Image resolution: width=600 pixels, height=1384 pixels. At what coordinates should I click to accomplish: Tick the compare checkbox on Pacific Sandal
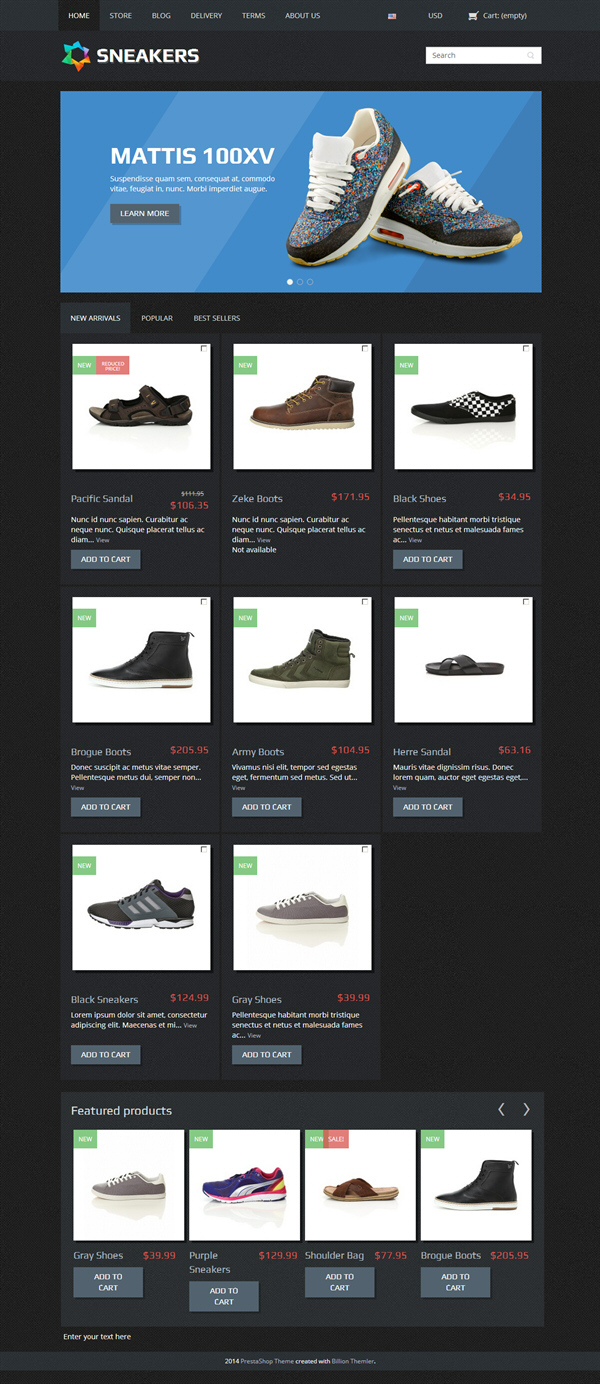(x=204, y=348)
